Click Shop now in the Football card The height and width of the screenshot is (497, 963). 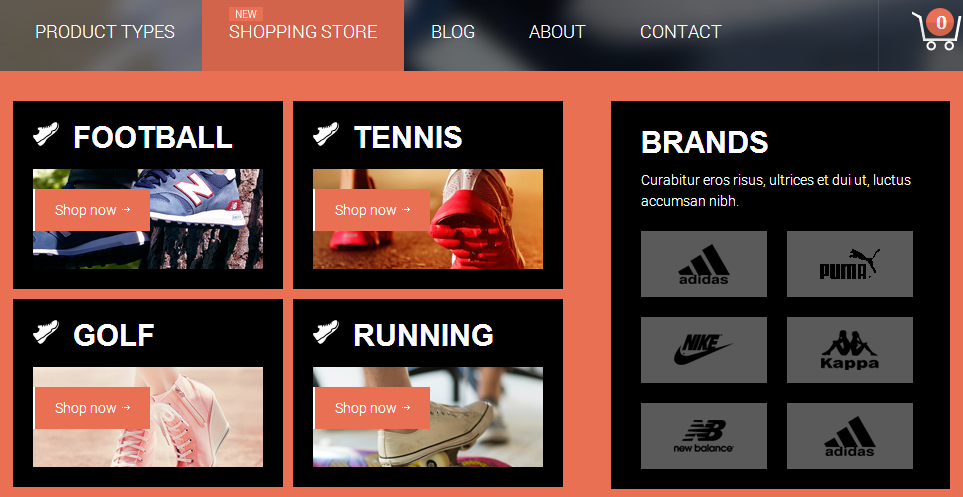point(92,210)
